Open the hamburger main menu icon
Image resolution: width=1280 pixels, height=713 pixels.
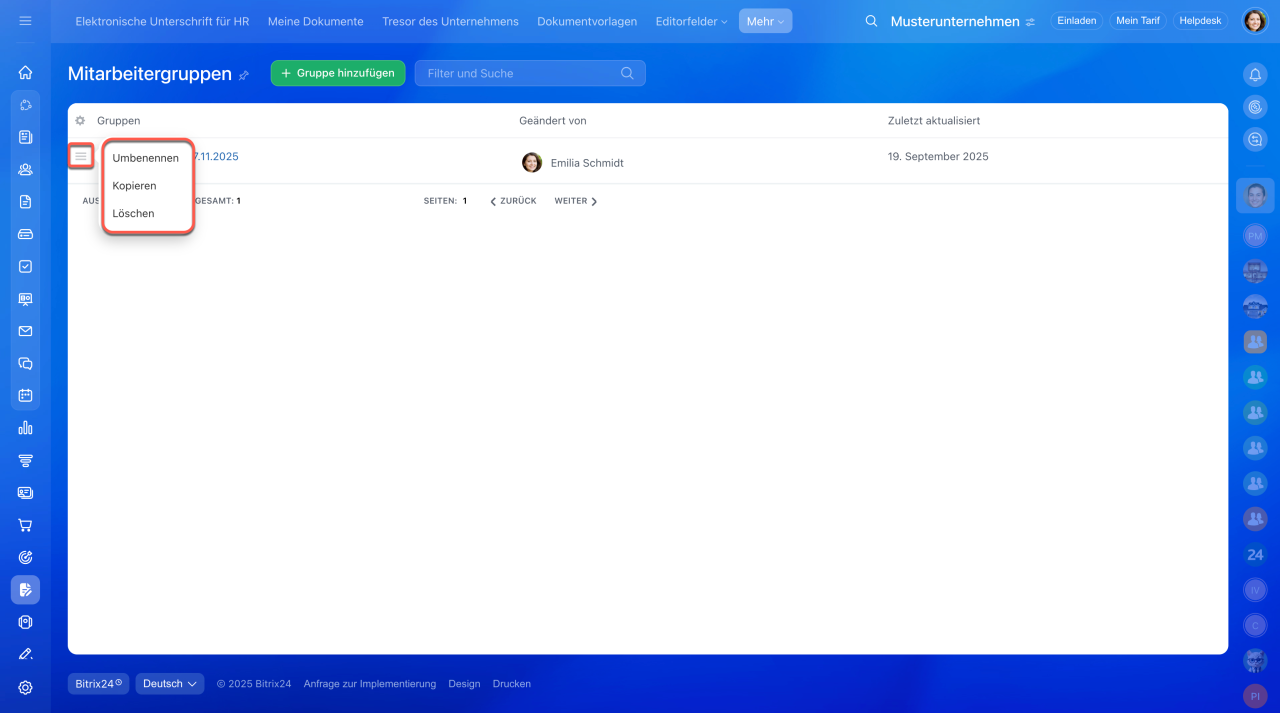coord(25,21)
